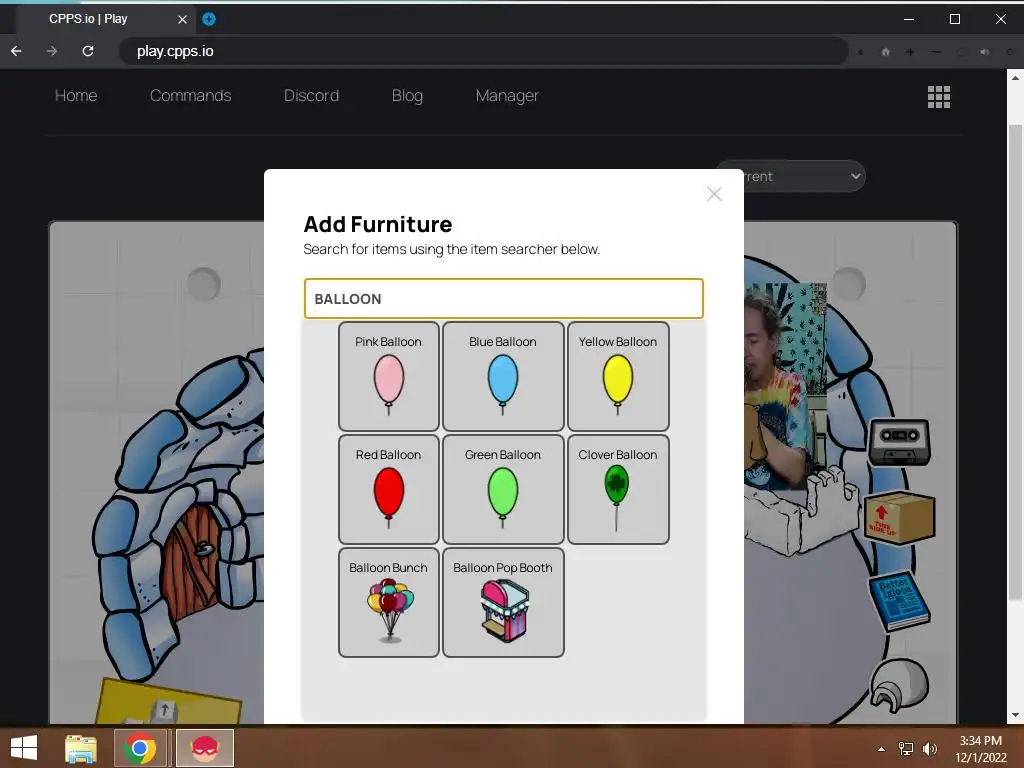Open the blue Better Igloos catalog book
Image resolution: width=1024 pixels, height=768 pixels.
(x=899, y=601)
